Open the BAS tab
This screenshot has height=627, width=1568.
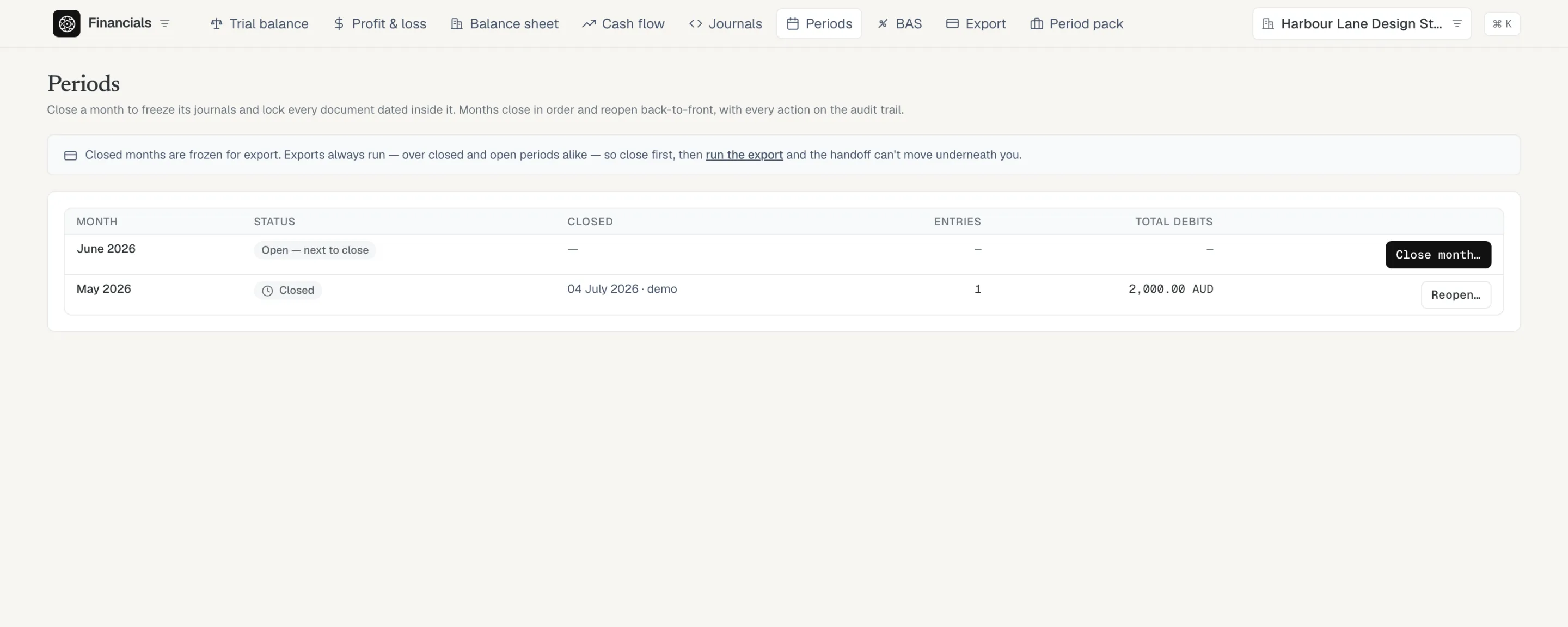899,24
